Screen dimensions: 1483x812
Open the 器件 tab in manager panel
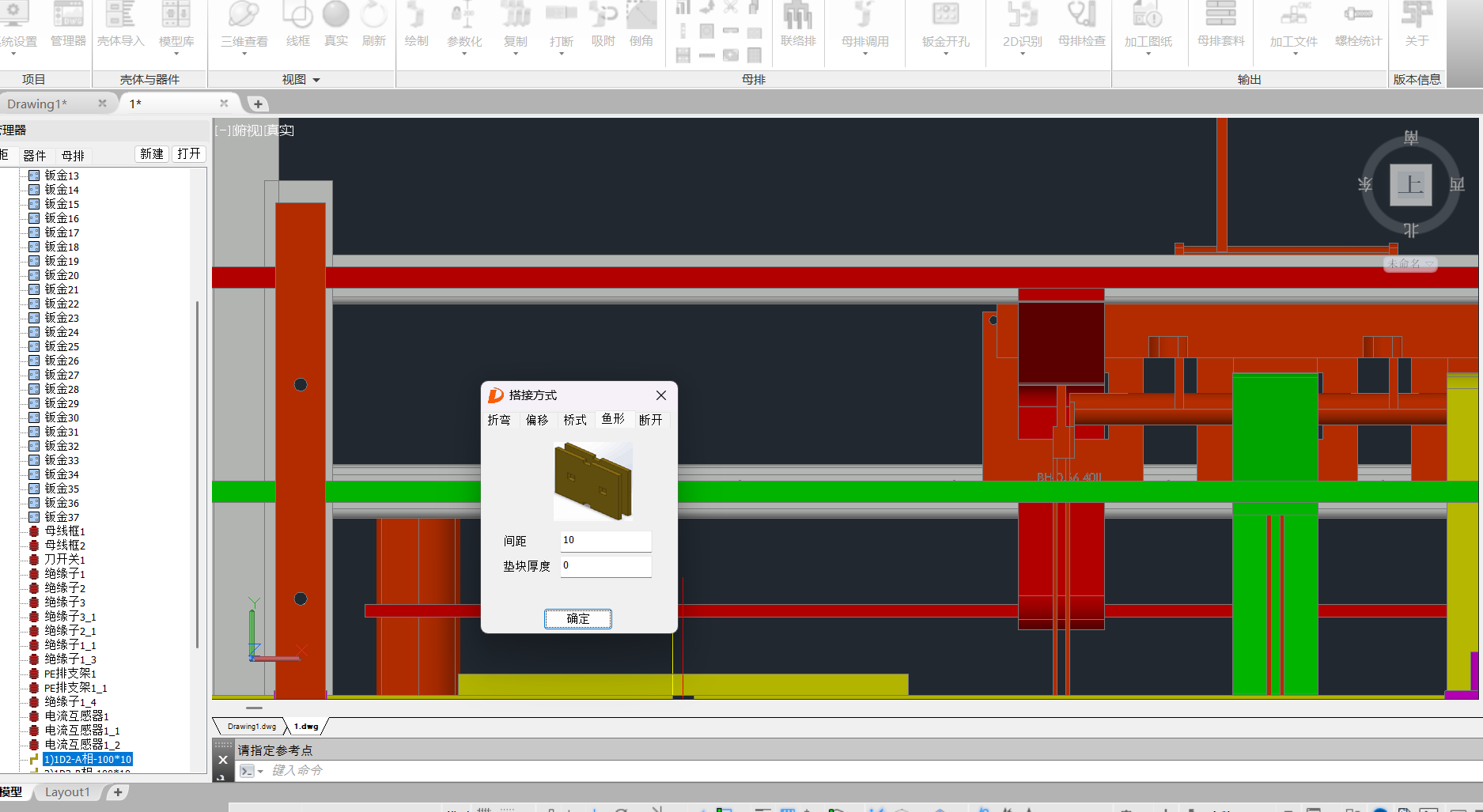click(35, 156)
